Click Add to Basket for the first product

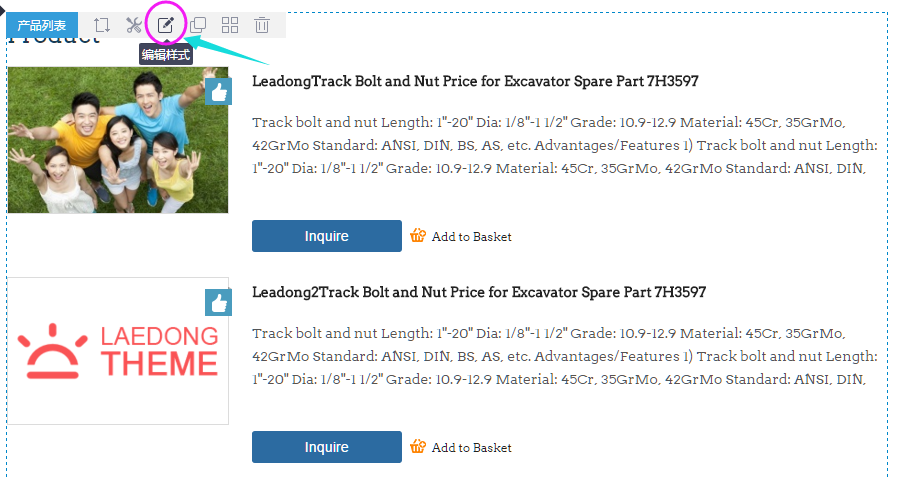[x=471, y=237]
